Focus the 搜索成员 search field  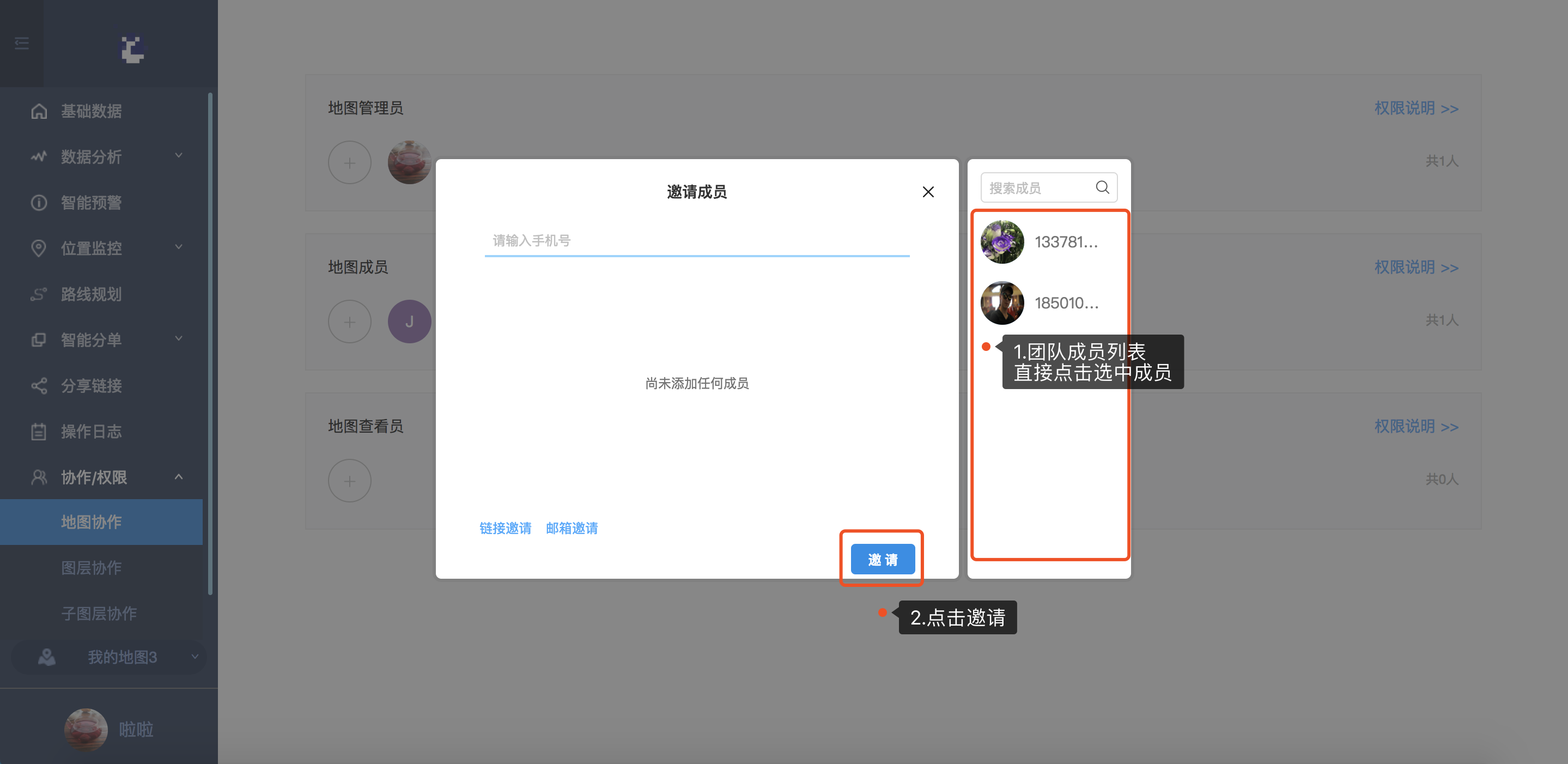1048,187
